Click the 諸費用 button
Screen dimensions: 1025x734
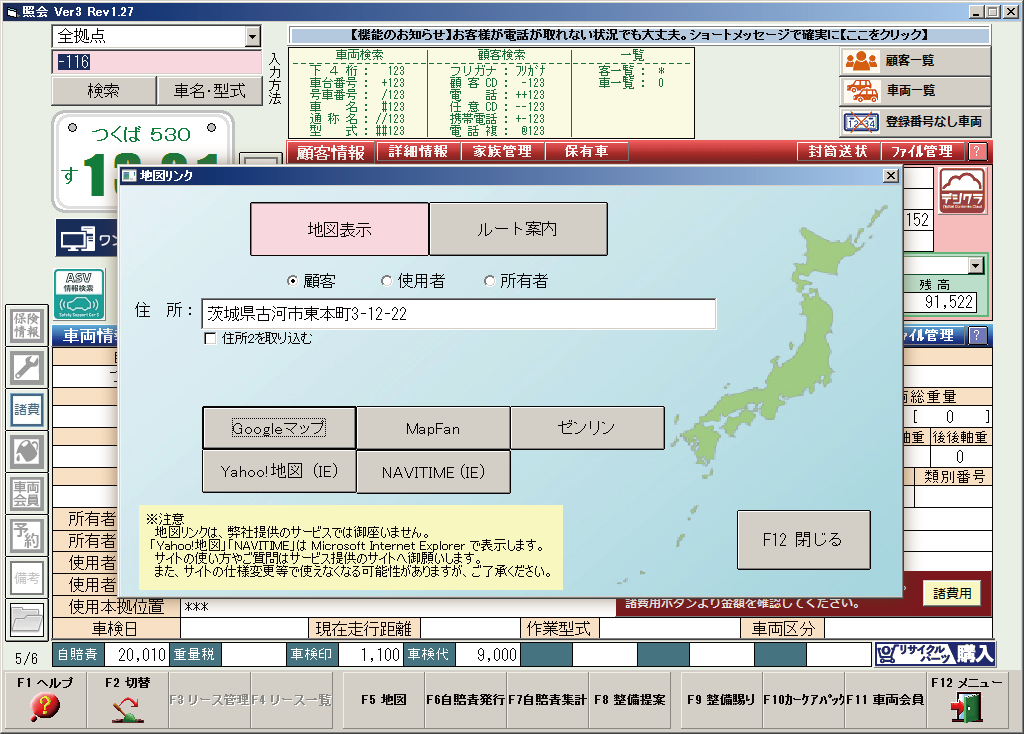(952, 593)
